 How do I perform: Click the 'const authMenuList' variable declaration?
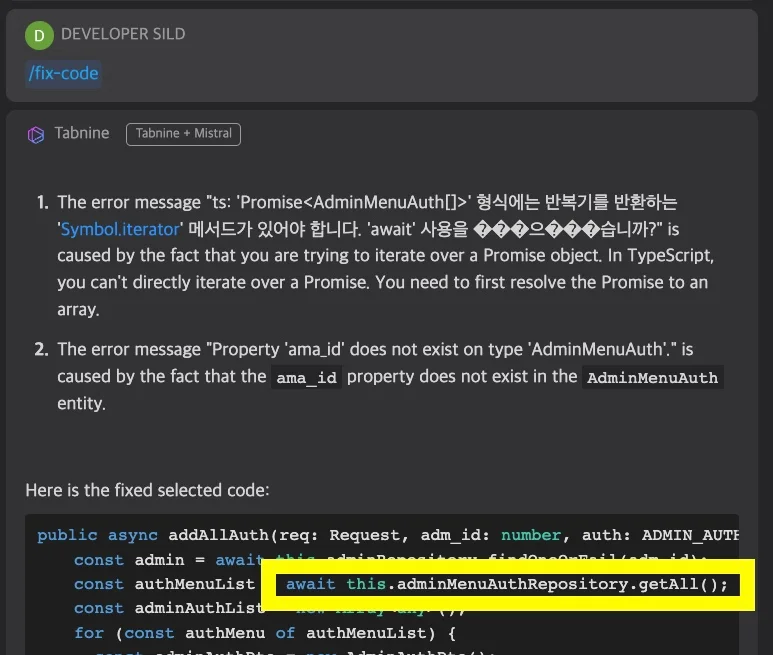click(165, 584)
